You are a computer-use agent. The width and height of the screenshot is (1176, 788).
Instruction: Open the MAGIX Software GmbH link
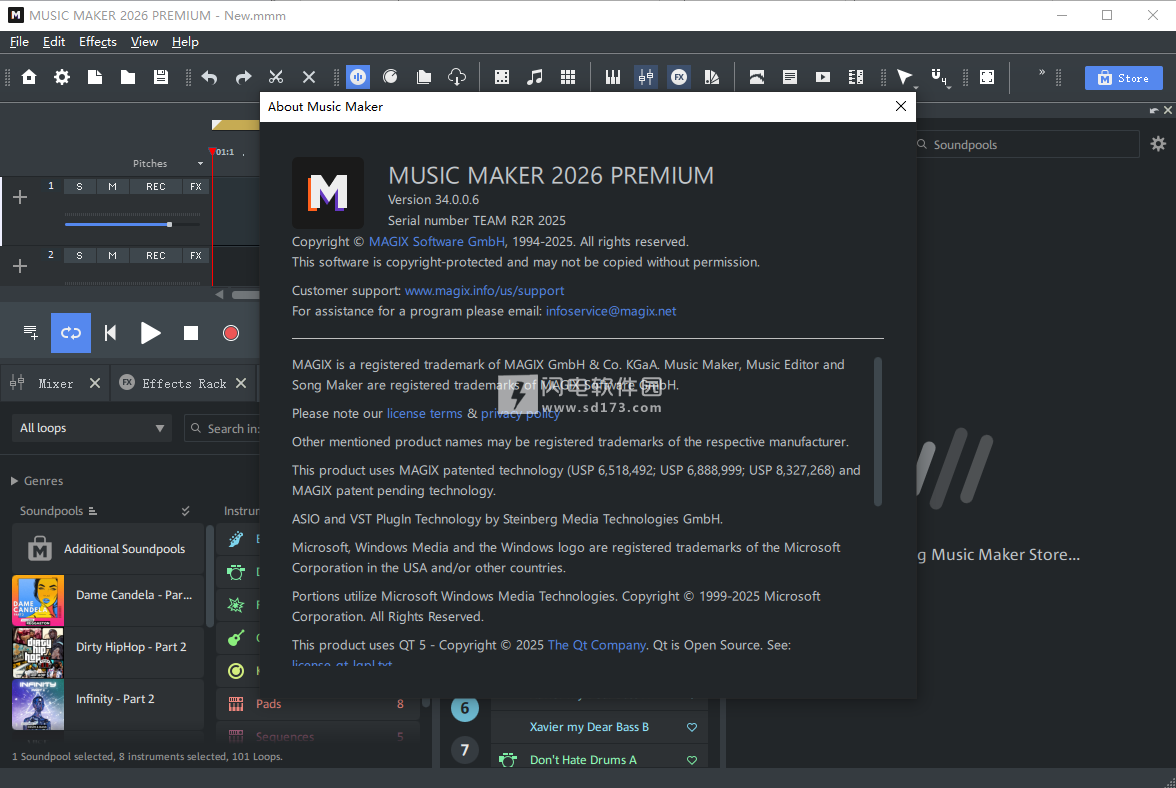point(436,241)
